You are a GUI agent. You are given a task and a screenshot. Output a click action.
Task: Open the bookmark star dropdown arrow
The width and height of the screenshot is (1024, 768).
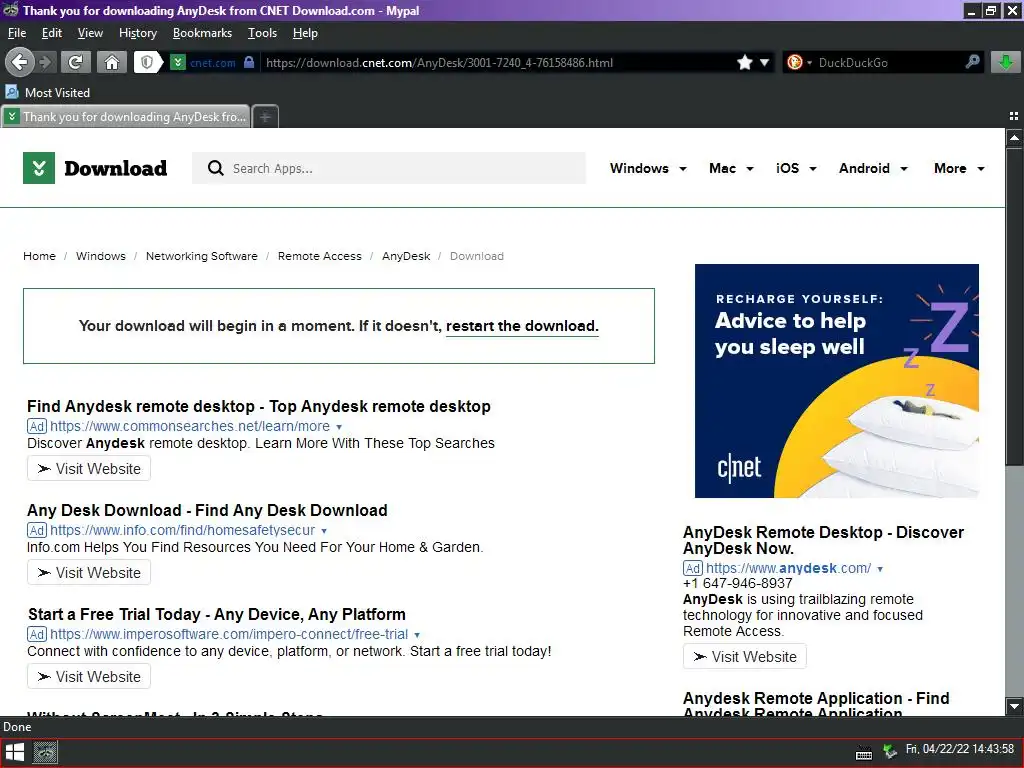(x=764, y=62)
